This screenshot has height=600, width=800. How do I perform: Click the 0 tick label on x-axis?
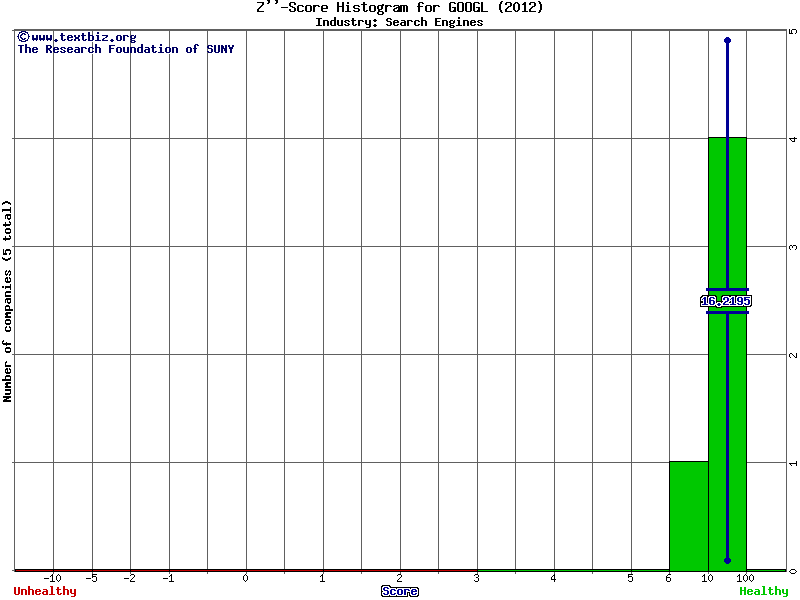(246, 578)
